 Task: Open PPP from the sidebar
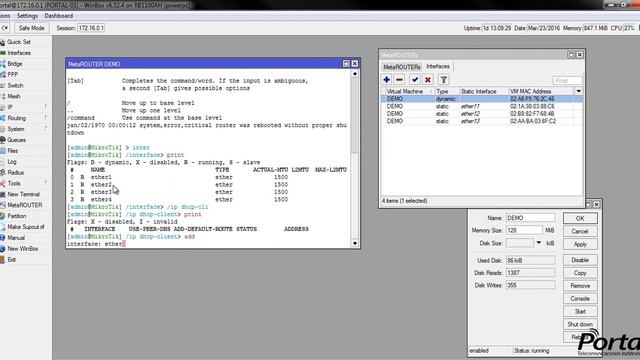[13, 75]
